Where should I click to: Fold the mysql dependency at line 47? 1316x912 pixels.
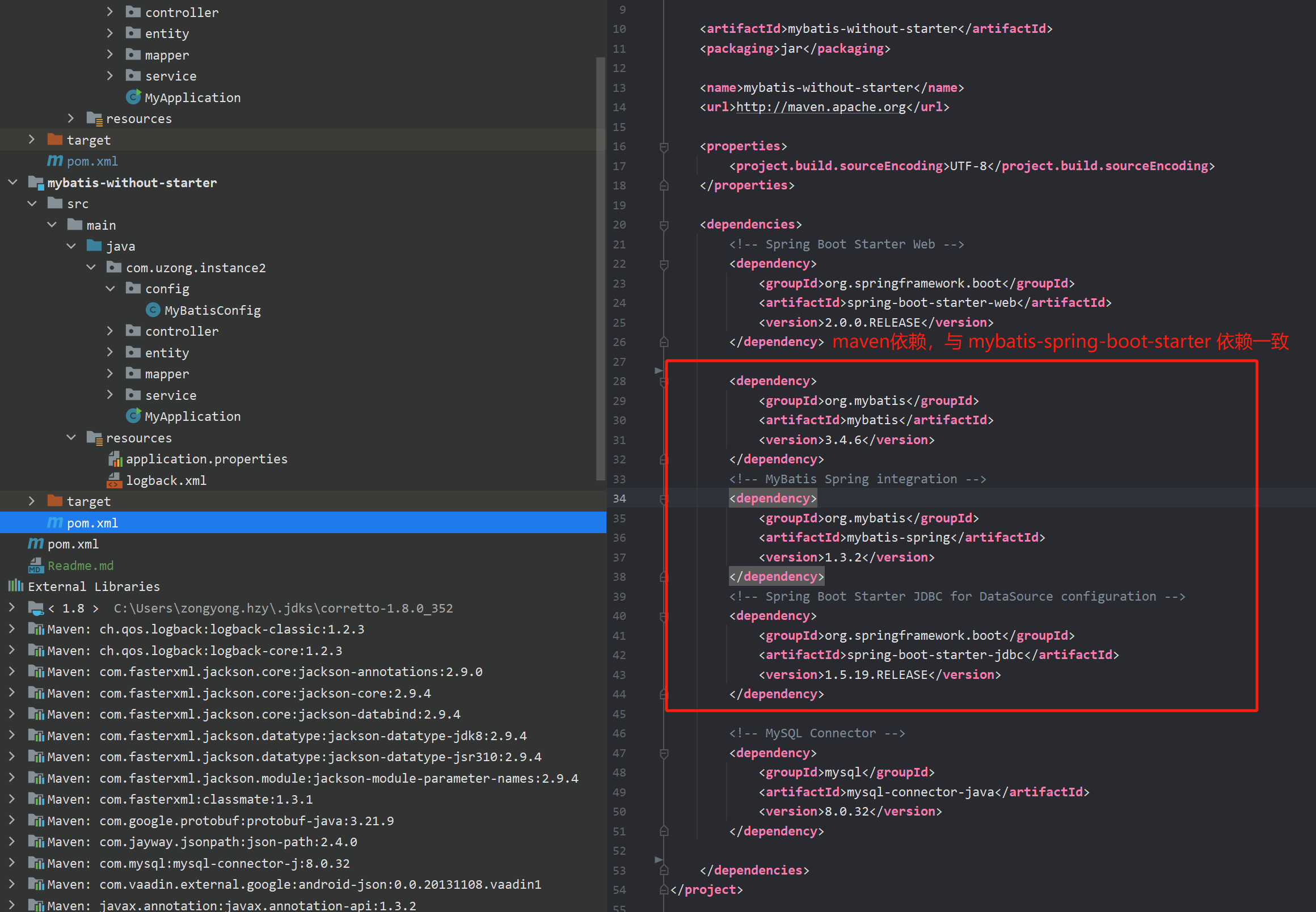pyautogui.click(x=664, y=753)
